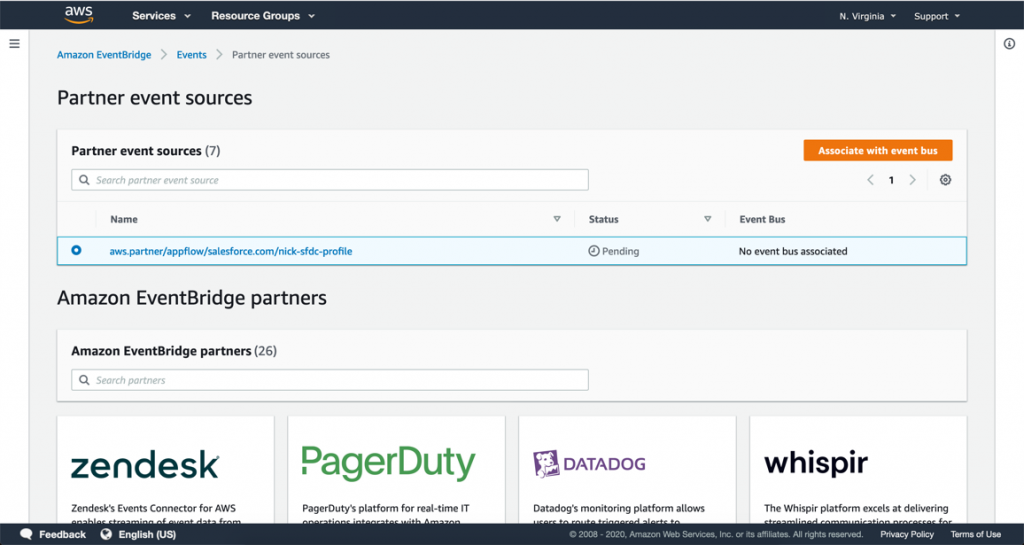This screenshot has height=545, width=1024.
Task: Open the hamburger side navigation menu
Action: click(x=14, y=44)
